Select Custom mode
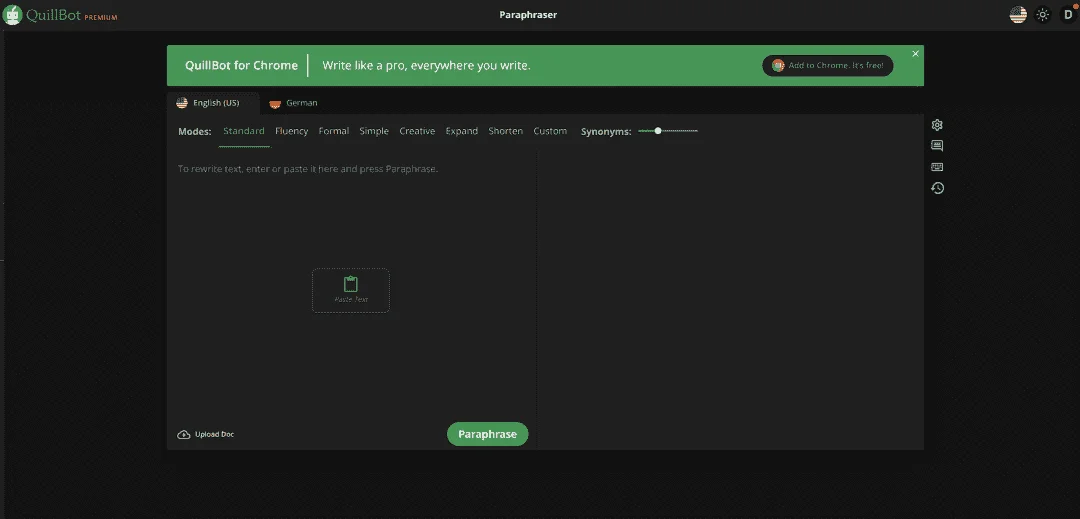This screenshot has width=1080, height=519. (550, 131)
